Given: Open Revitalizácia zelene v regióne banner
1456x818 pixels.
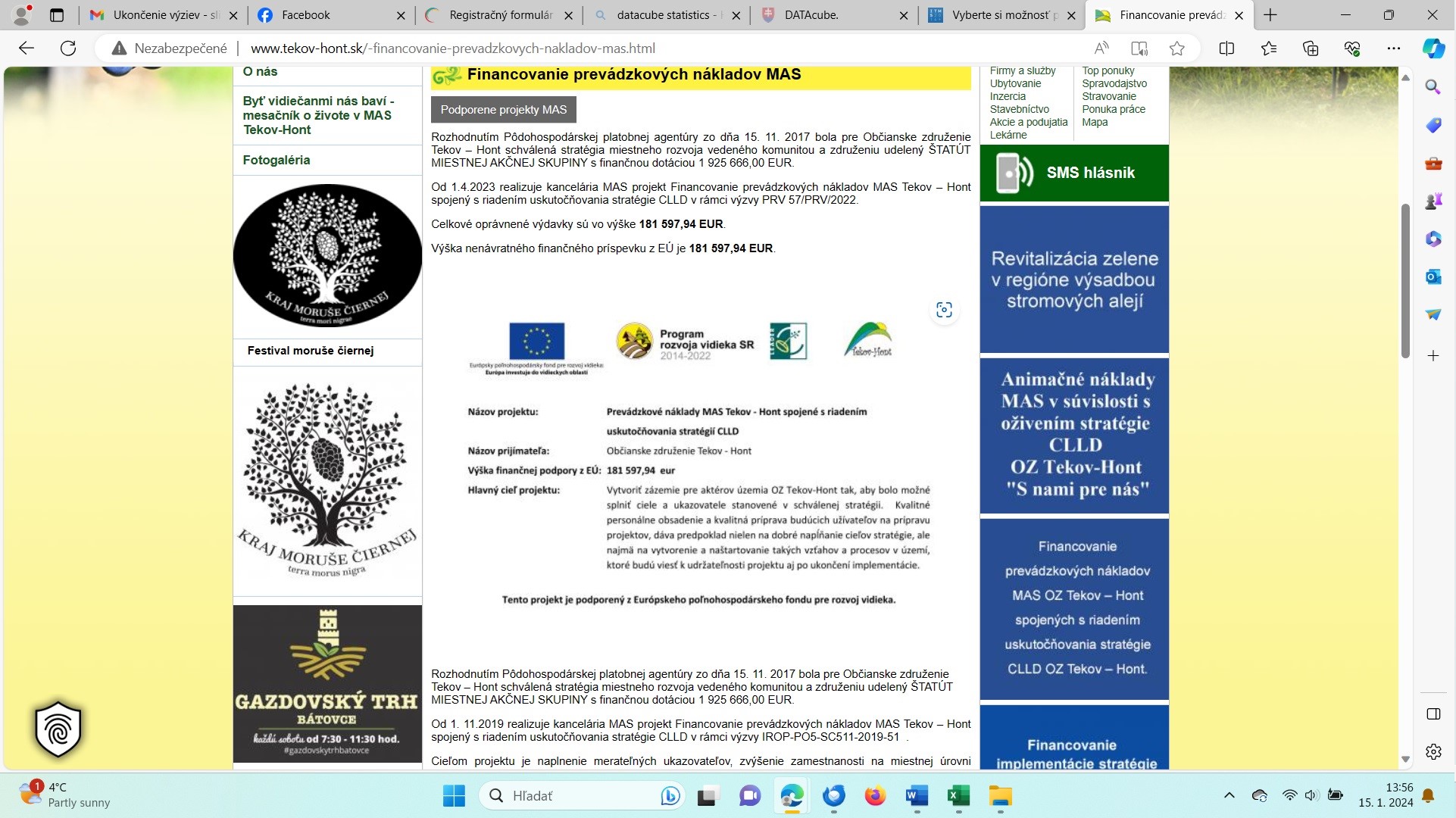Looking at the screenshot, I should (x=1074, y=279).
